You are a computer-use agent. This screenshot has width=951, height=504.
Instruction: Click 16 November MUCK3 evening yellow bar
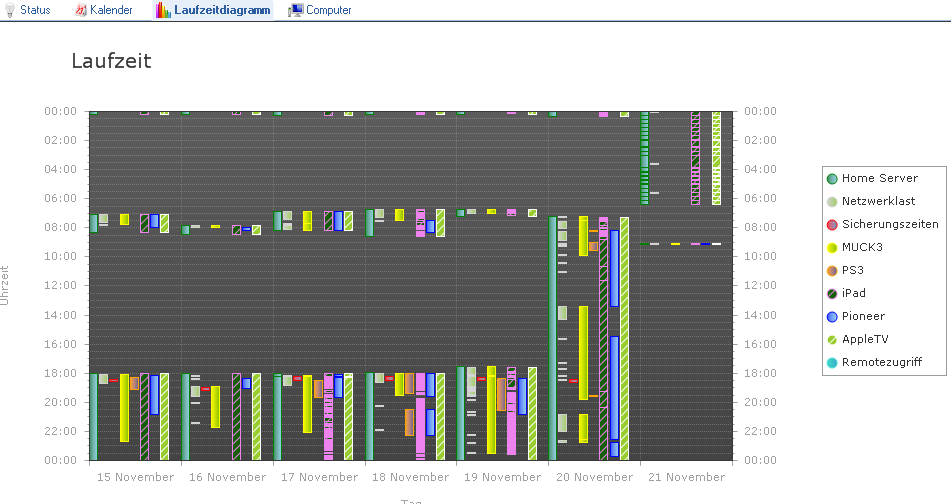pyautogui.click(x=215, y=407)
